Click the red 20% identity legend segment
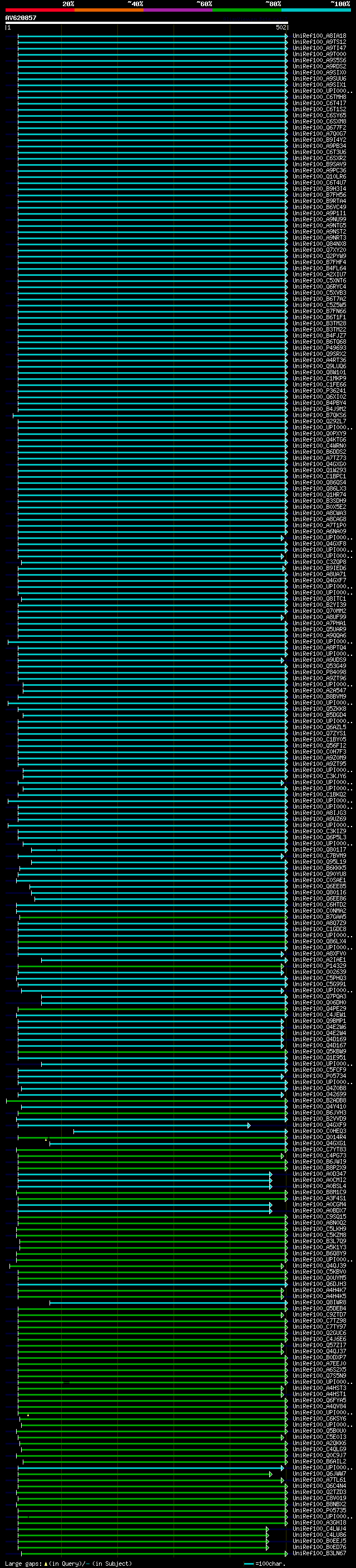 [x=39, y=10]
